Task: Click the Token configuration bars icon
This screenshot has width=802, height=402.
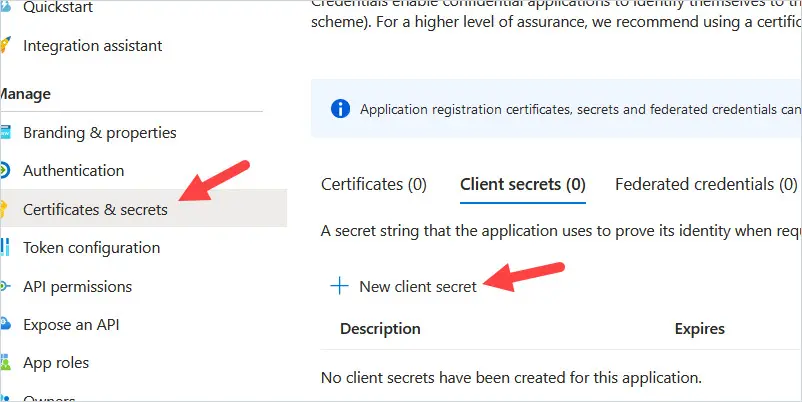Action: (x=5, y=248)
